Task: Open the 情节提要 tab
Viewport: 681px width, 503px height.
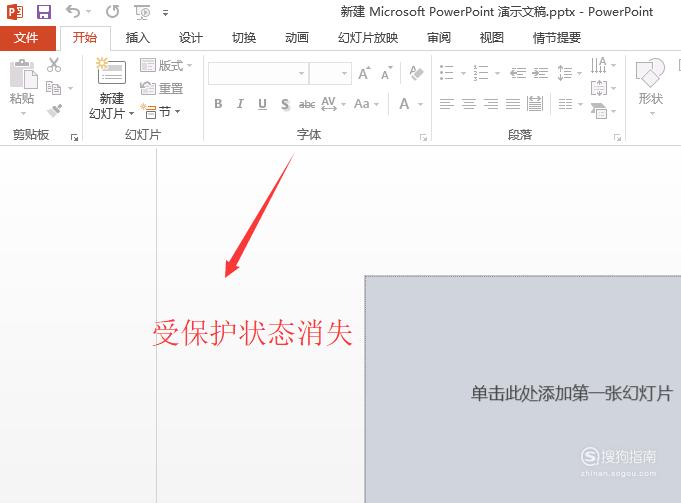Action: tap(557, 38)
